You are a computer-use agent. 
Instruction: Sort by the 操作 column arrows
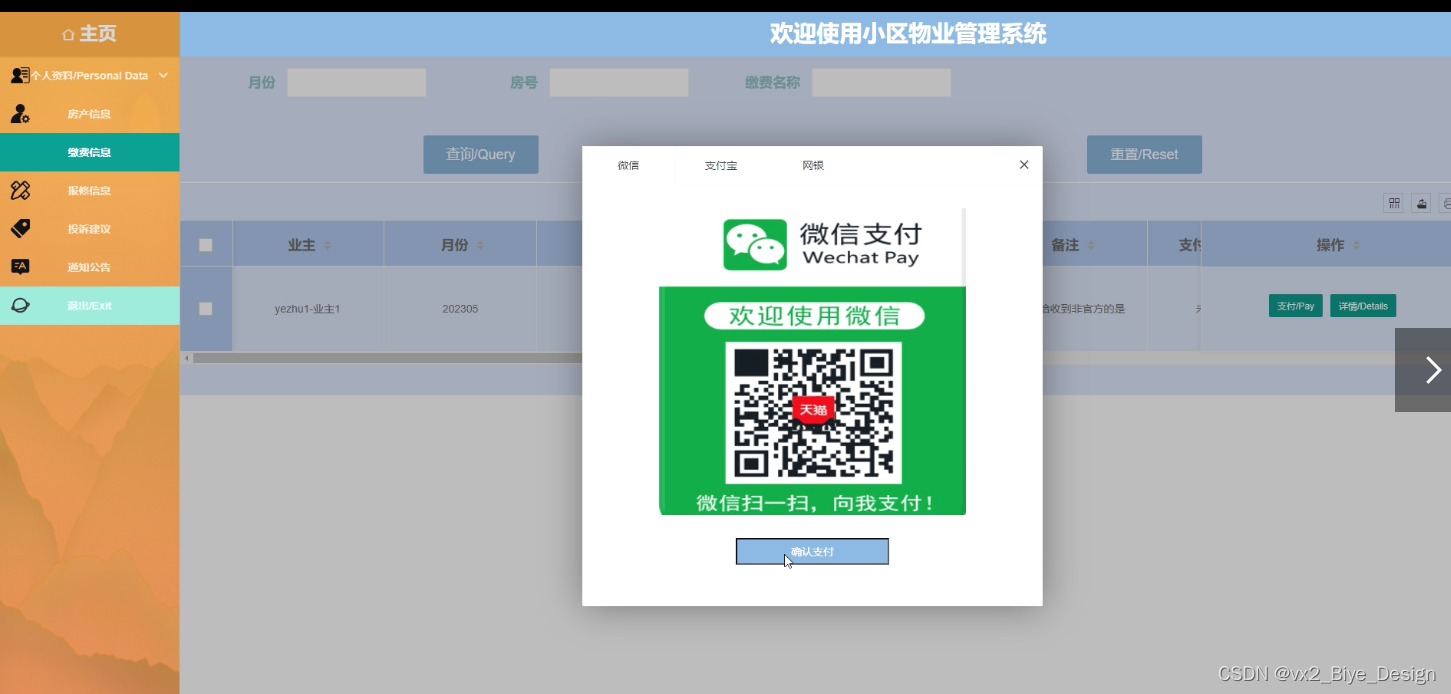1356,245
